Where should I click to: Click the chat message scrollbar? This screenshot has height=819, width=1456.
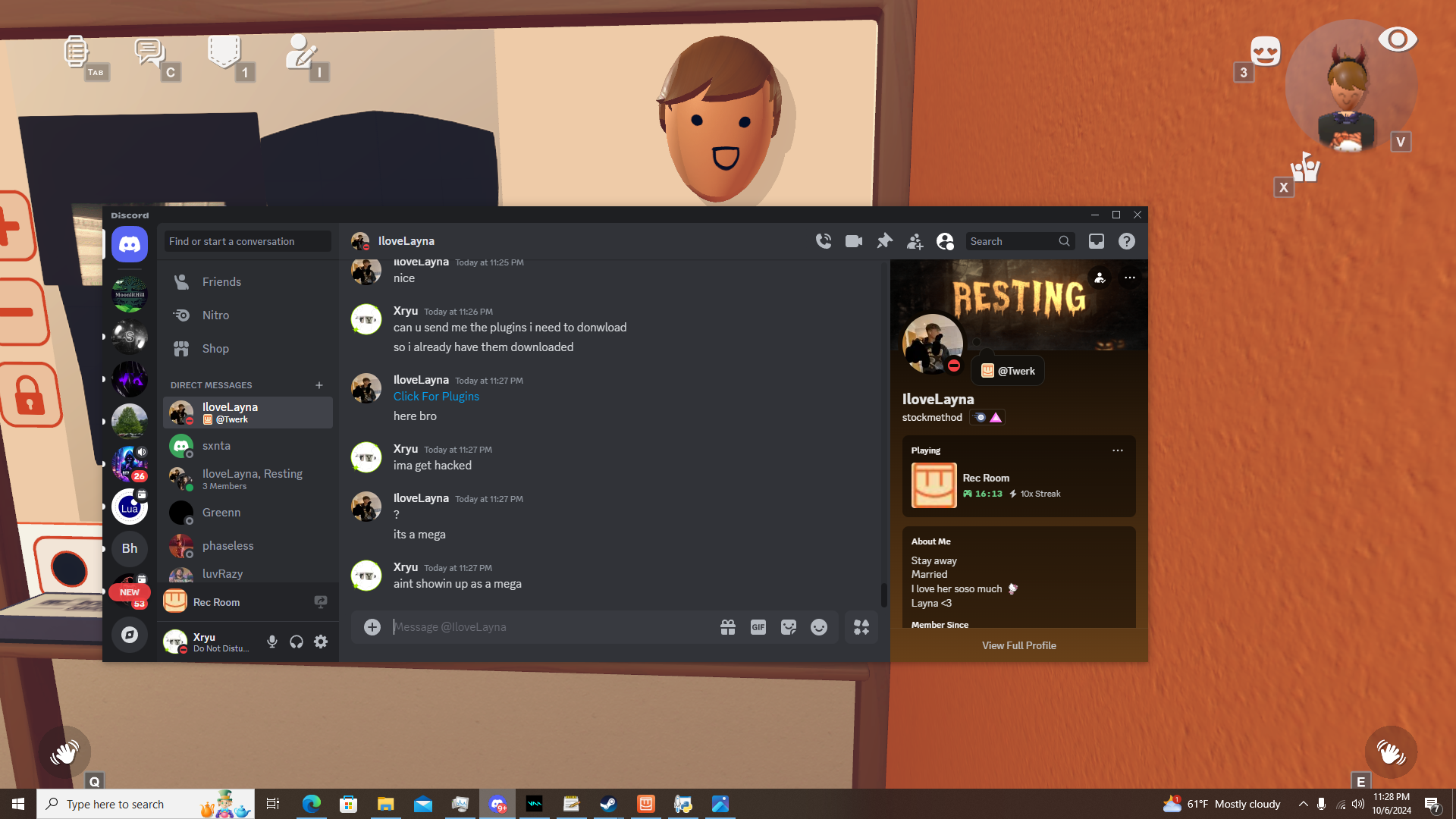(883, 595)
